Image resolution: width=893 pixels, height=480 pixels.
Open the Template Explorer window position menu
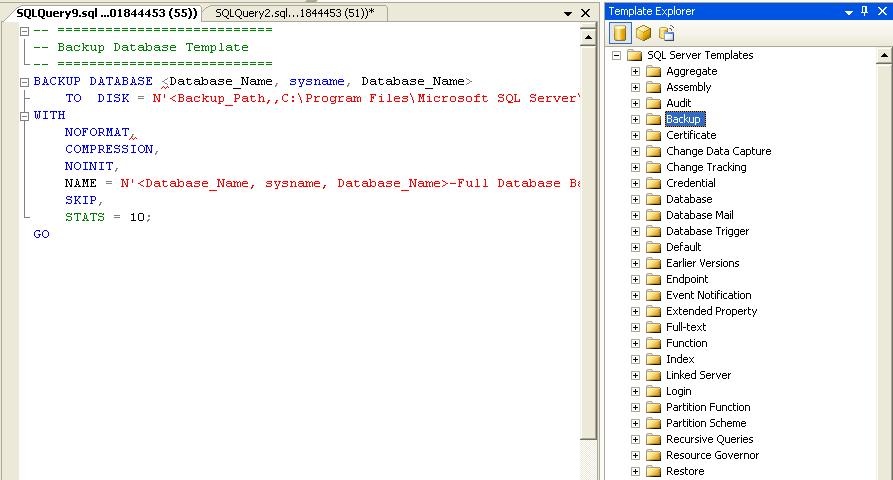(x=849, y=11)
